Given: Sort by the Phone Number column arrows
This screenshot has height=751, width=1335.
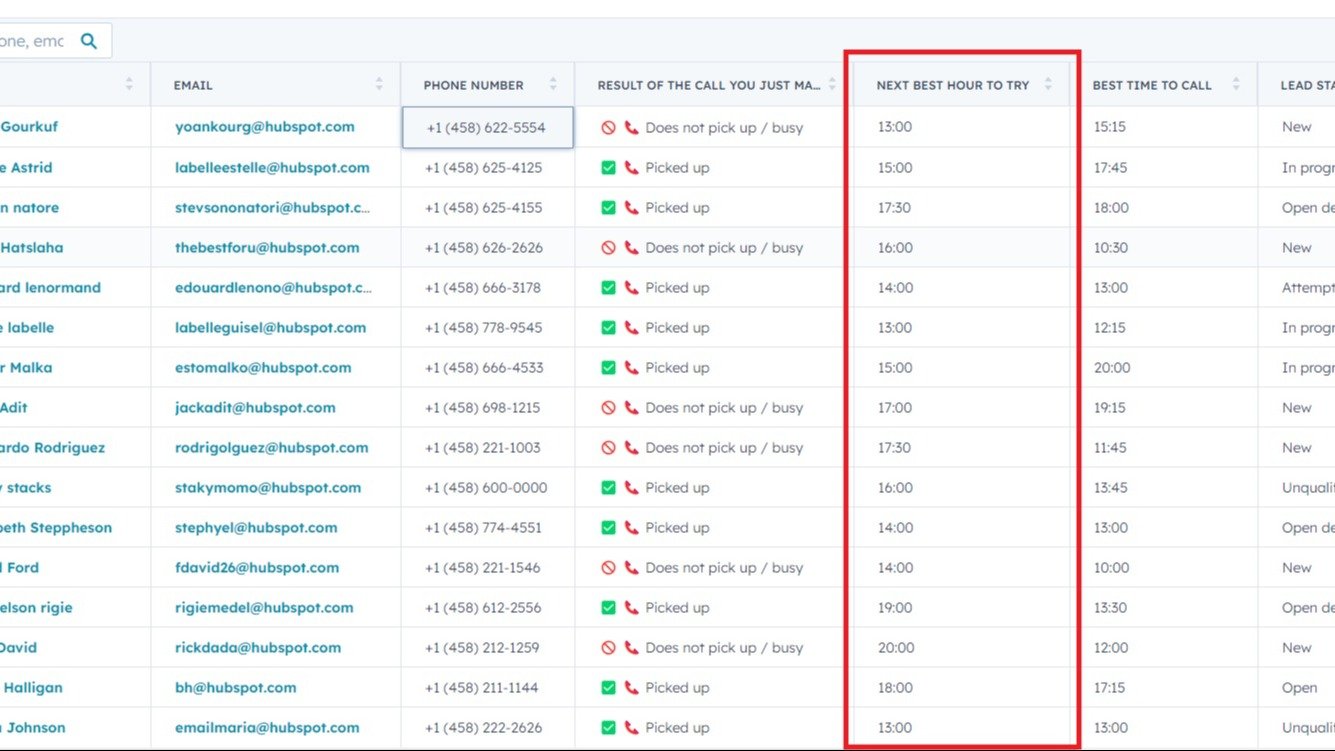Looking at the screenshot, I should [553, 85].
